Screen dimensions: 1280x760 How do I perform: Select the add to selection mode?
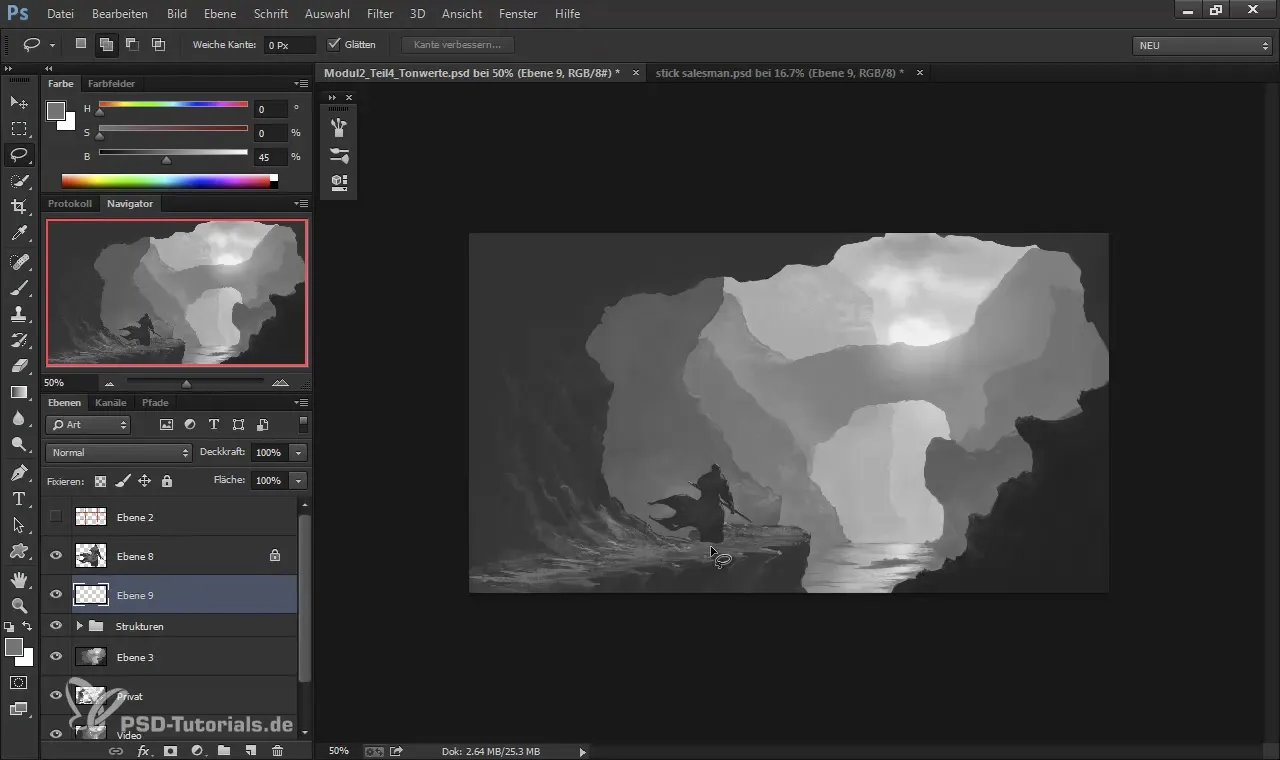(105, 45)
